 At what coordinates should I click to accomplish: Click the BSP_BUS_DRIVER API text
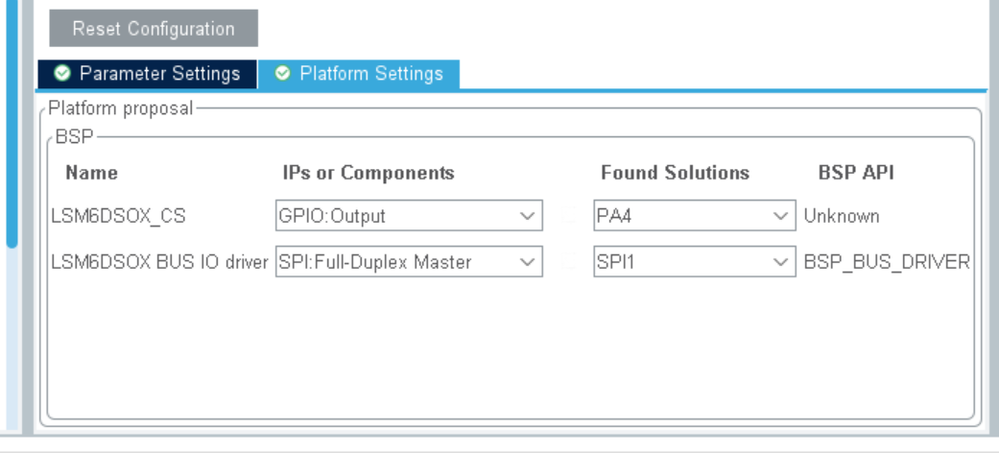click(x=886, y=262)
